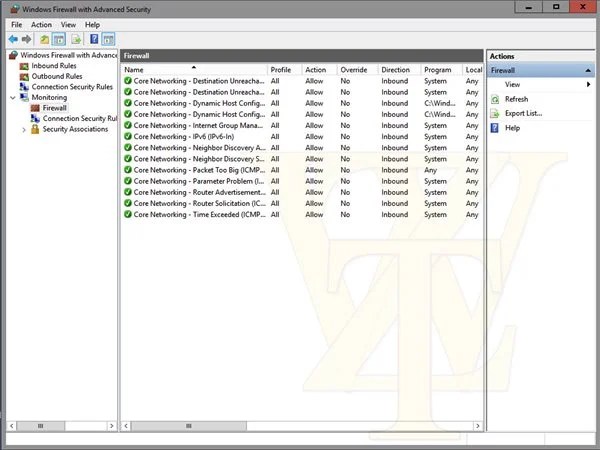Collapse the Firewall section in Actions pane
This screenshot has width=600, height=450.
(588, 70)
